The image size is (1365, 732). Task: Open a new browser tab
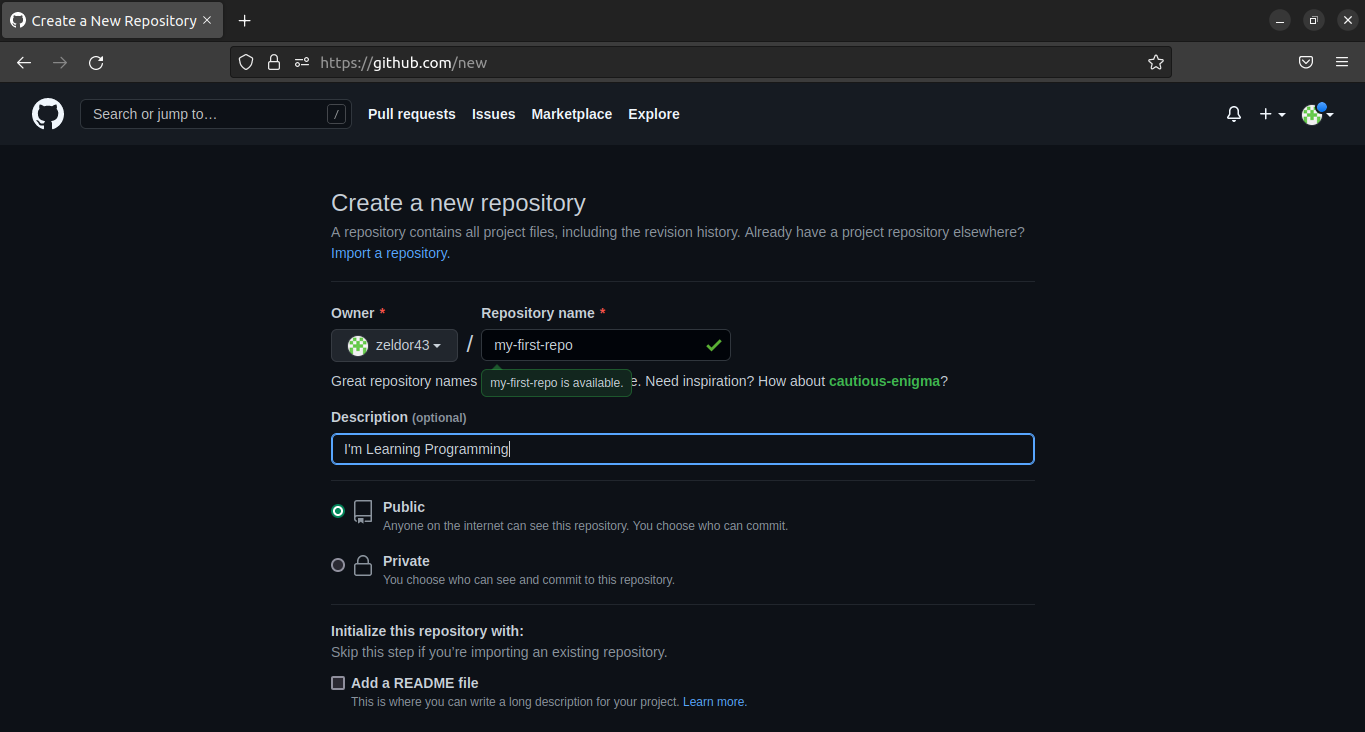tap(244, 20)
